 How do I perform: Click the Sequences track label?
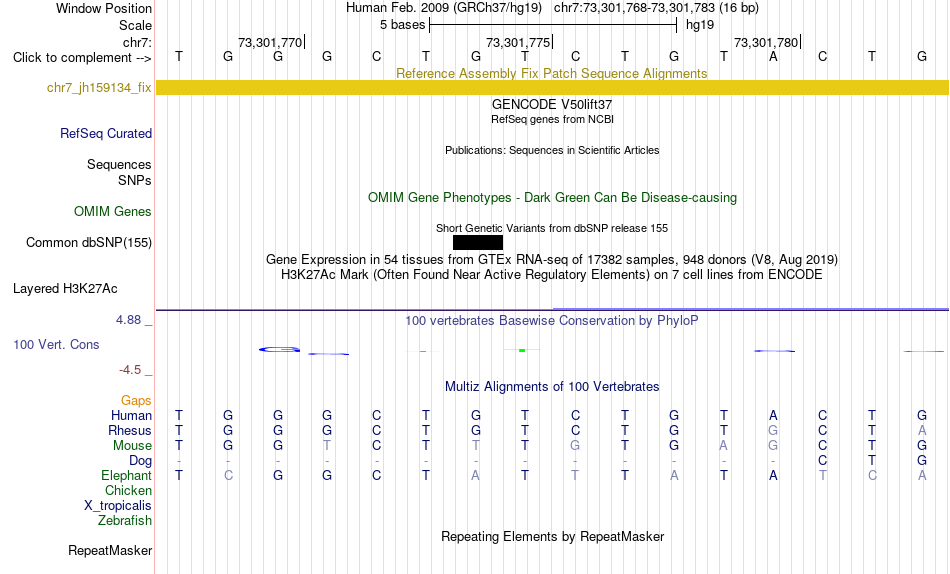click(119, 164)
